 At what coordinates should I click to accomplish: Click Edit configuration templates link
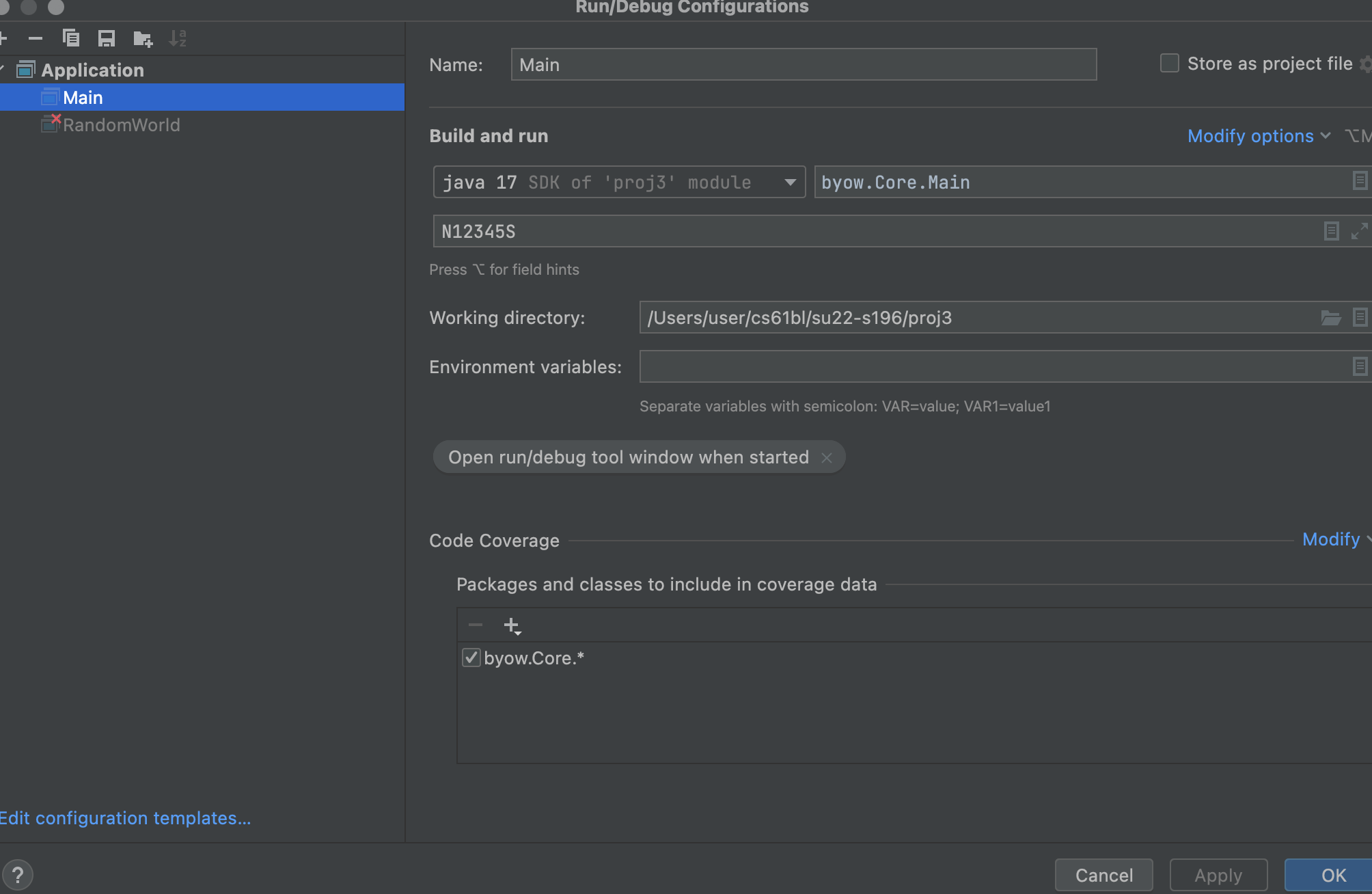click(125, 818)
